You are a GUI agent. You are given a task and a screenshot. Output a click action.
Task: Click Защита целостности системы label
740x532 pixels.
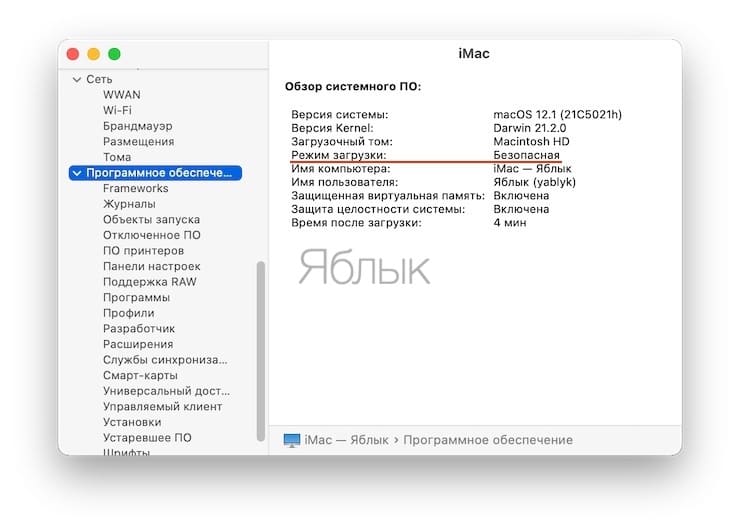(x=378, y=209)
